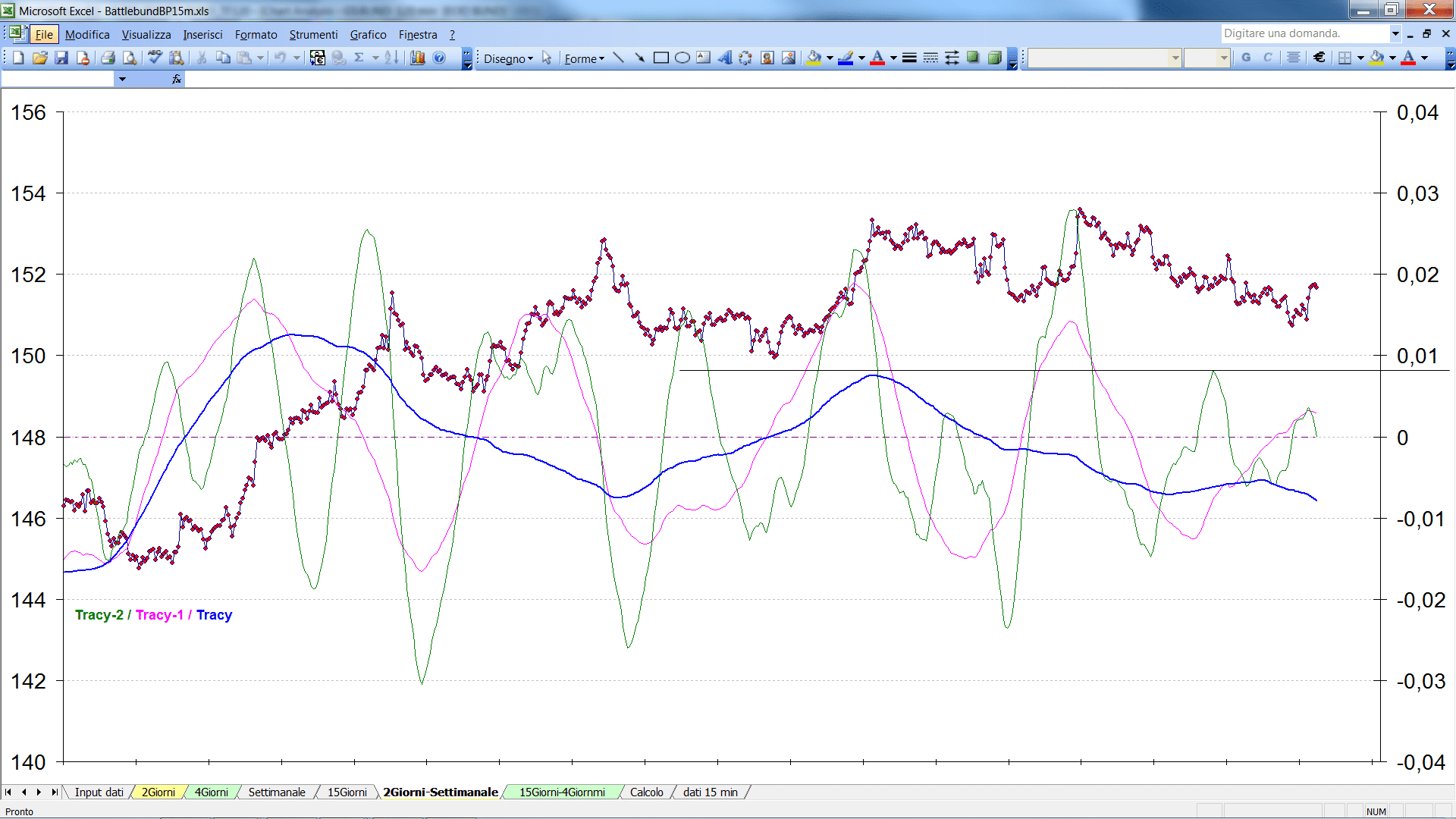Choose the Arrow drawing tool
The height and width of the screenshot is (819, 1456).
(x=639, y=58)
